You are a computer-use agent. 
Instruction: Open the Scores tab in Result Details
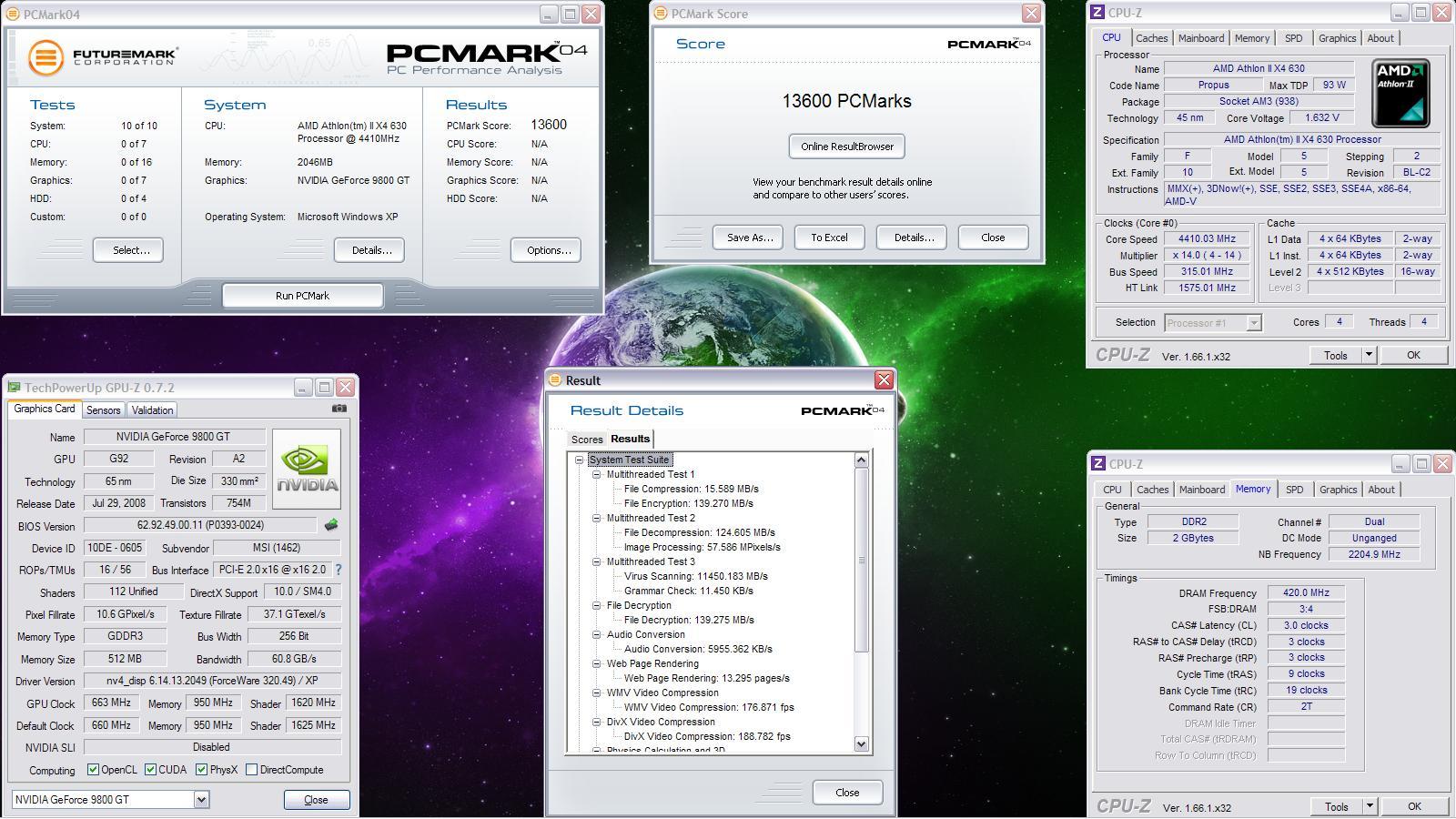(587, 440)
